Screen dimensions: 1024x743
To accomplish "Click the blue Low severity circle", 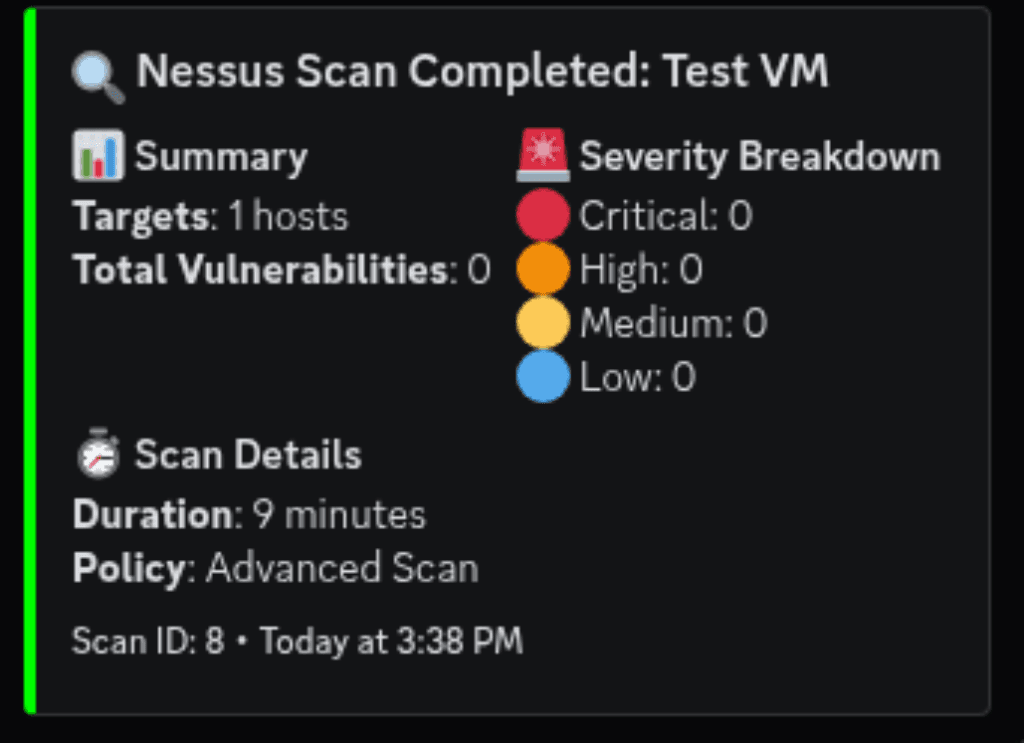I will click(543, 377).
